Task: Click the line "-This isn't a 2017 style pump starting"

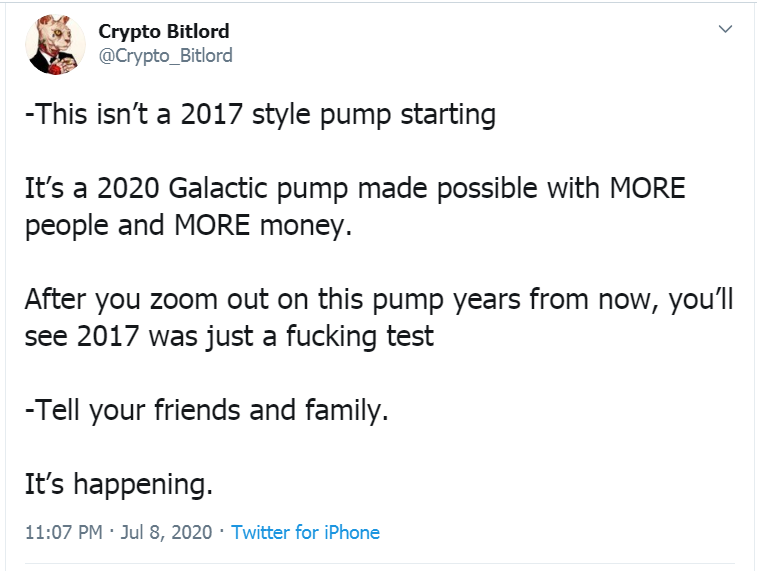Action: (260, 114)
